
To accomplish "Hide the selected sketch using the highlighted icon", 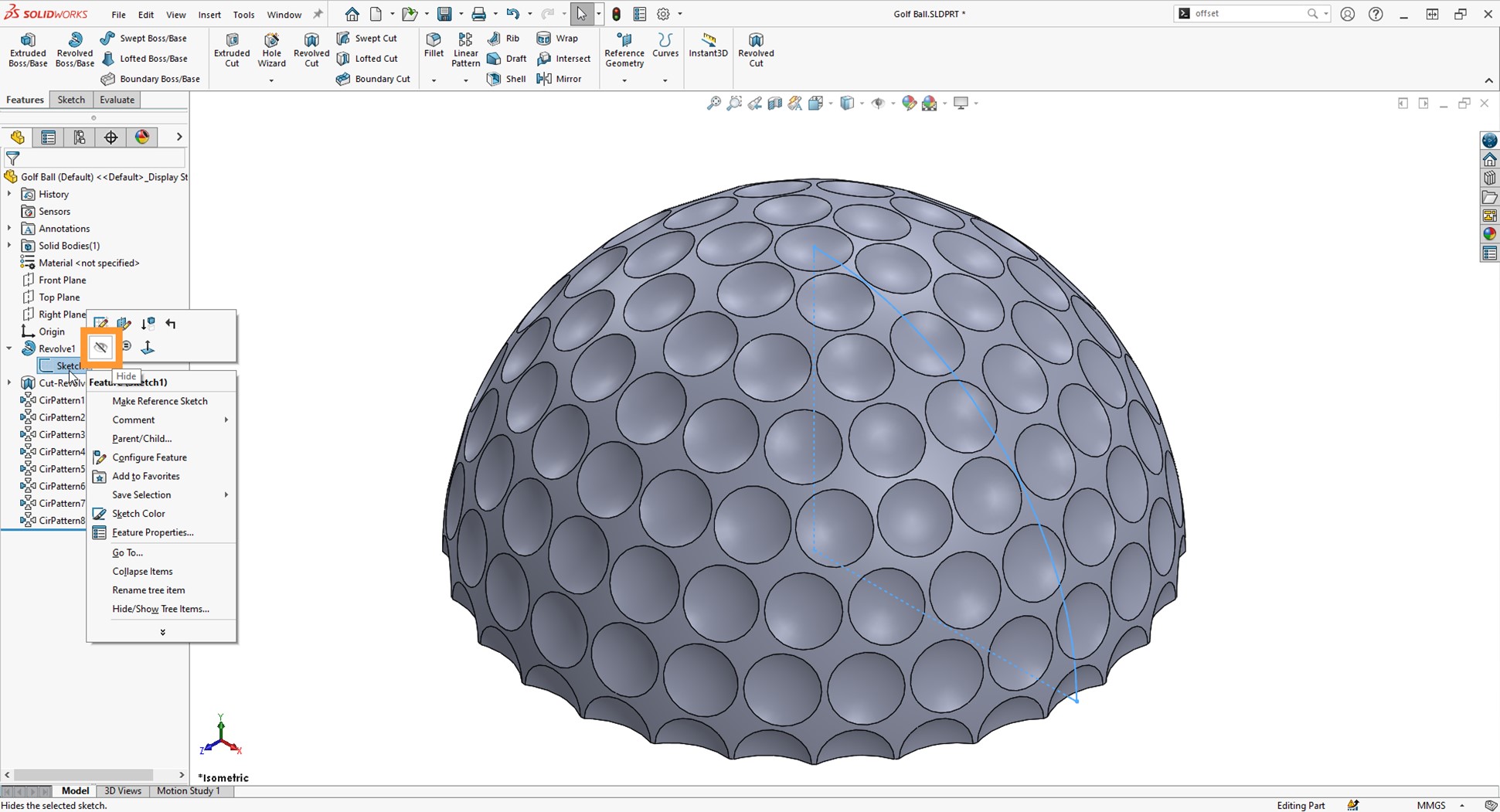I will 100,347.
